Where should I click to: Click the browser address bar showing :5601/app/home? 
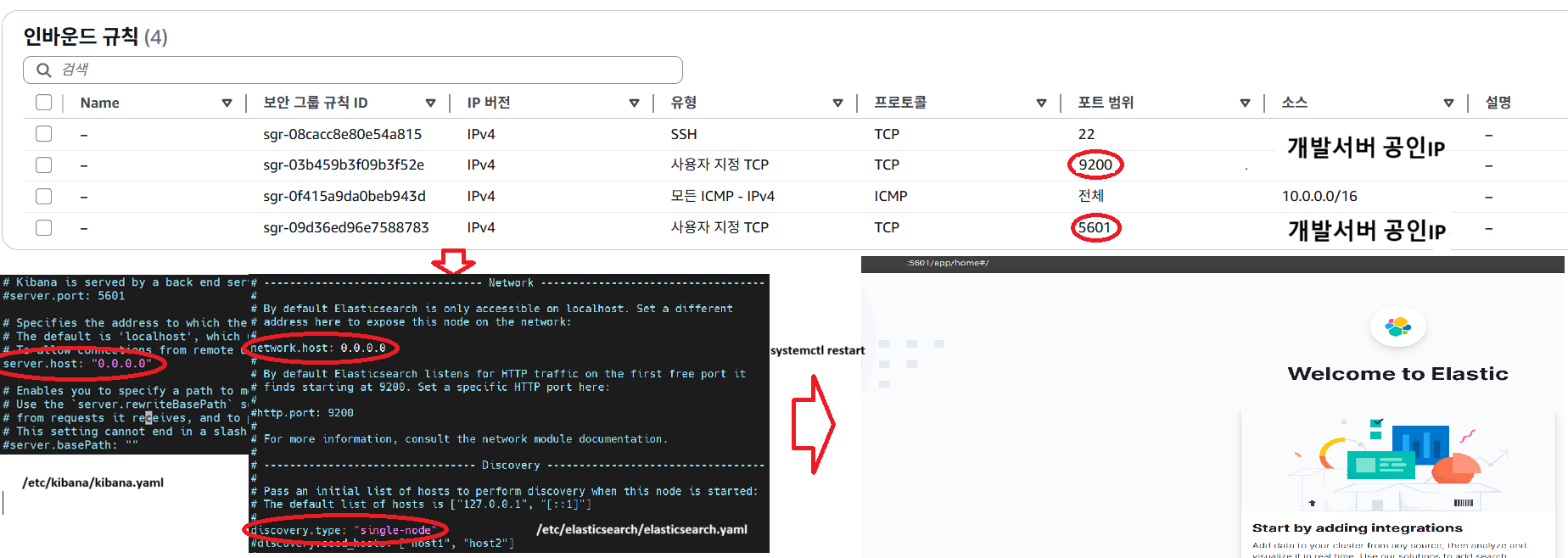[949, 263]
